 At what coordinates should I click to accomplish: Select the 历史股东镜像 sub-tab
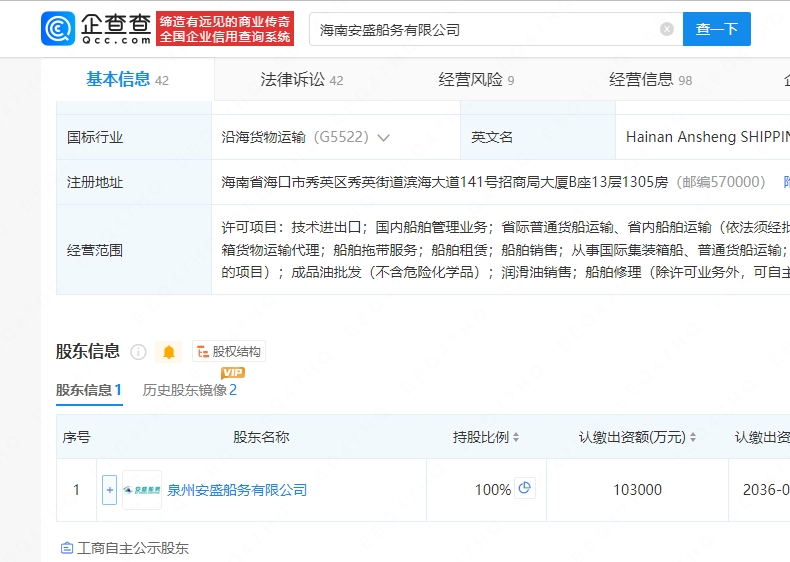[x=189, y=390]
